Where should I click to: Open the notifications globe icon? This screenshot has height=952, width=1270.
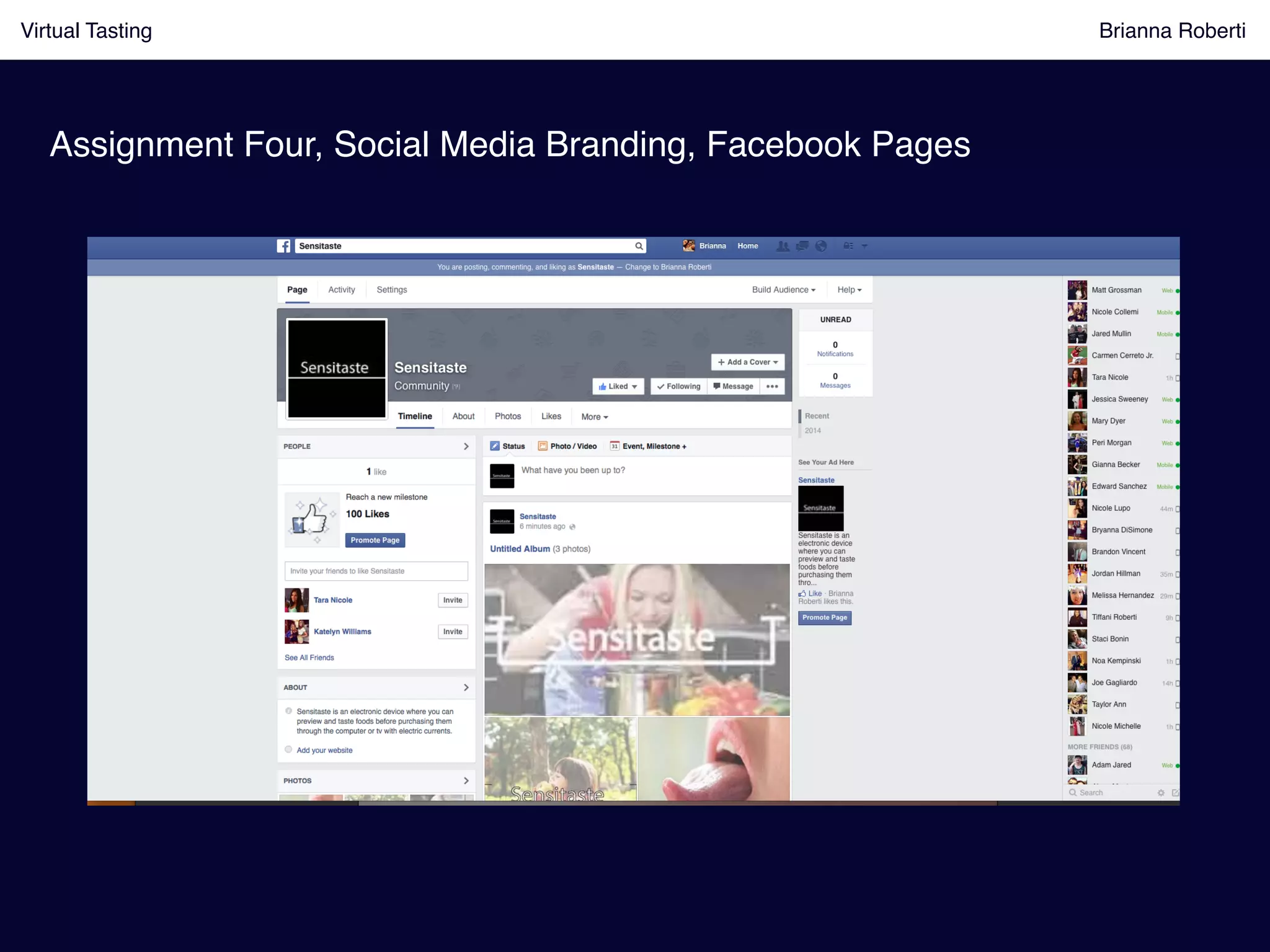click(x=821, y=246)
